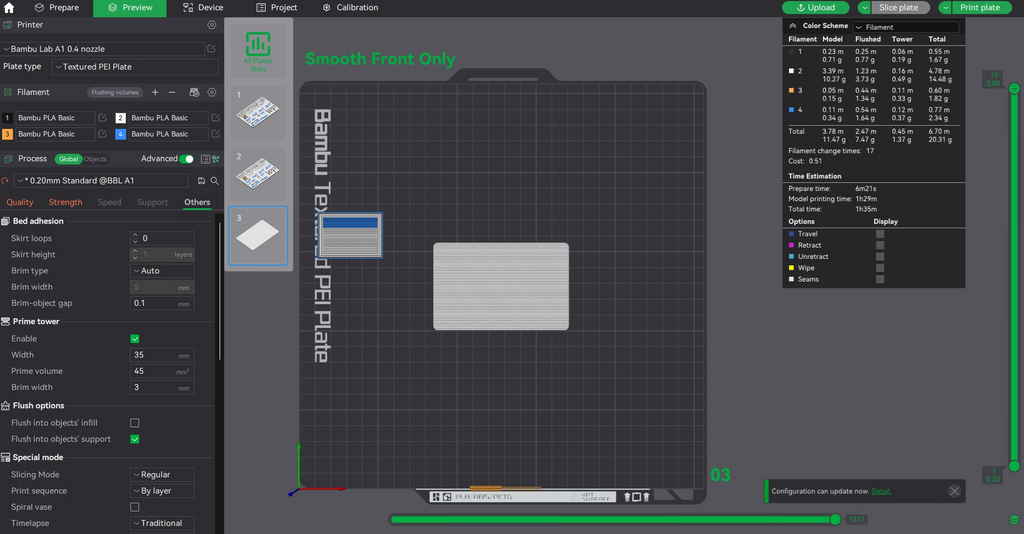Viewport: 1024px width, 534px height.
Task: Save the process preset icon
Action: (x=201, y=181)
